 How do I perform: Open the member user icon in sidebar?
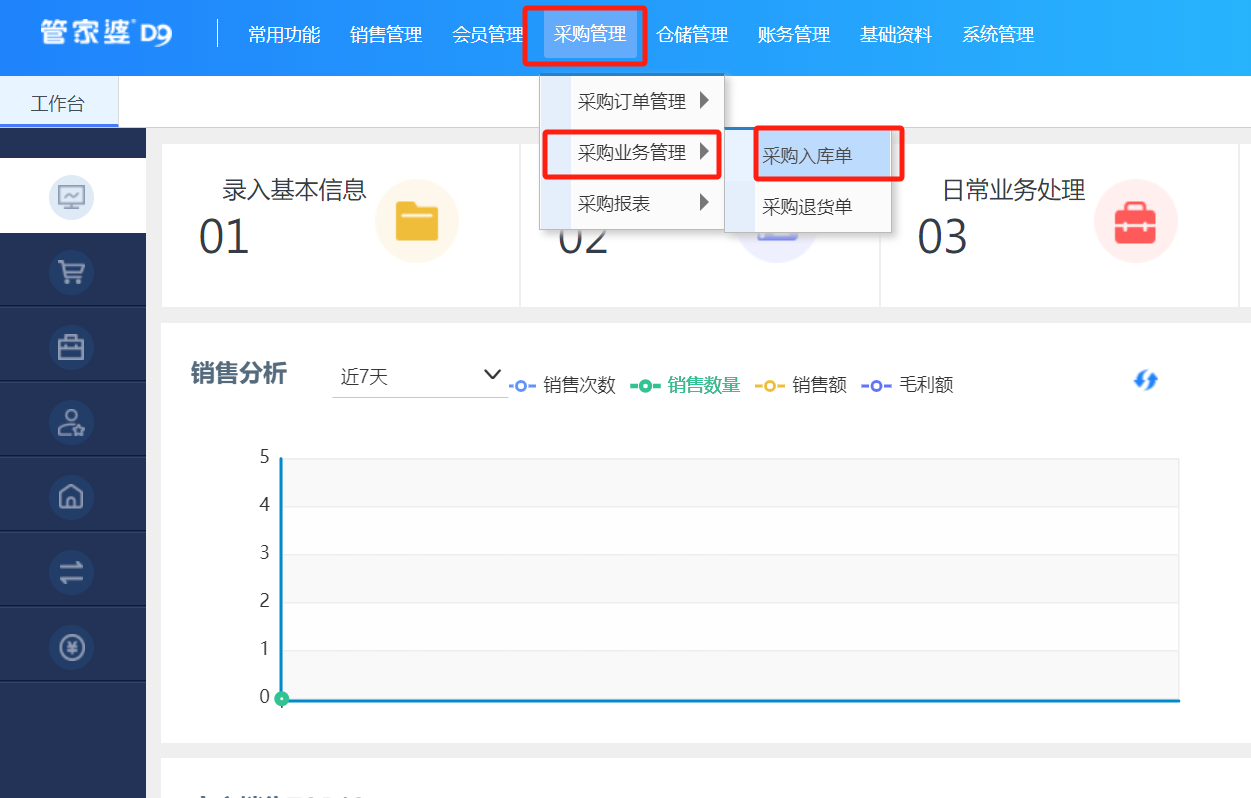coord(71,422)
